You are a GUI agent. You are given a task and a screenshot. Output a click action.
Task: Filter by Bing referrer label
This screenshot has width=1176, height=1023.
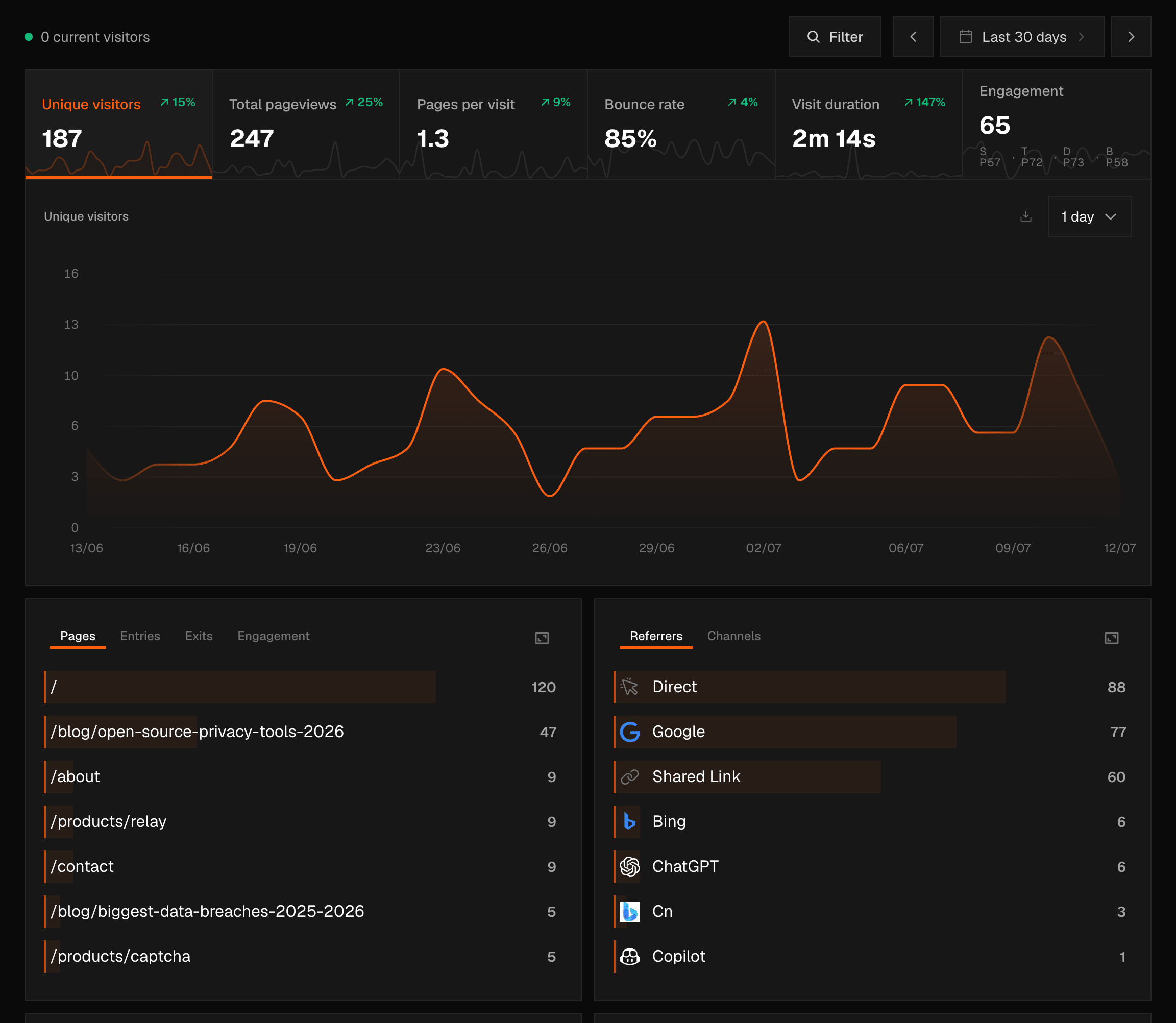tap(669, 821)
